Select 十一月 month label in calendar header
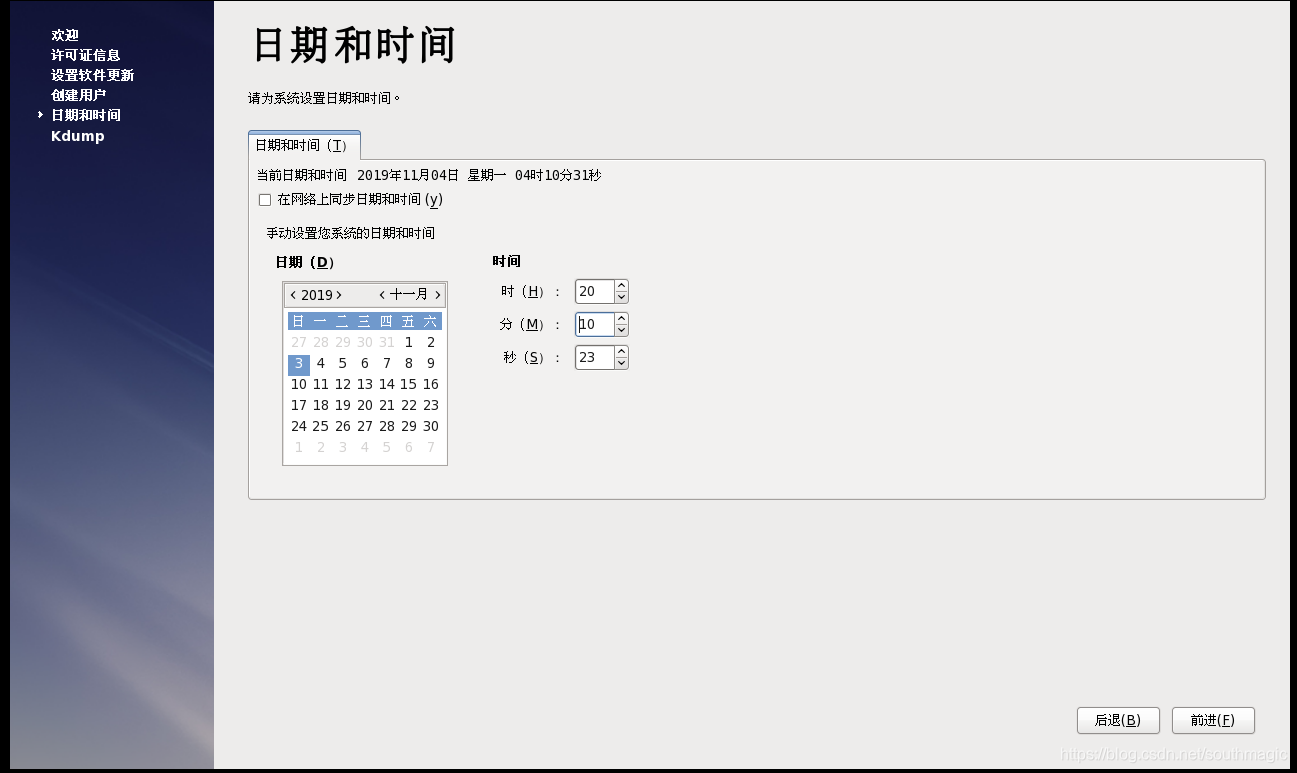 (409, 295)
